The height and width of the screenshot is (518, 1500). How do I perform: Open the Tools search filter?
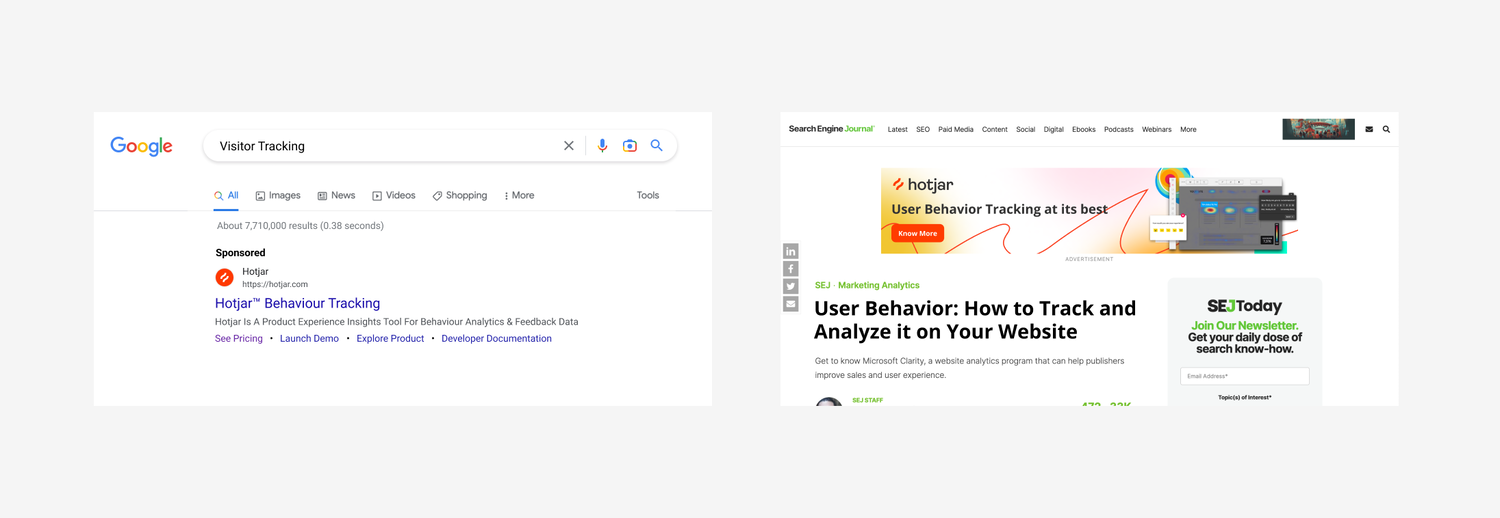coord(648,196)
